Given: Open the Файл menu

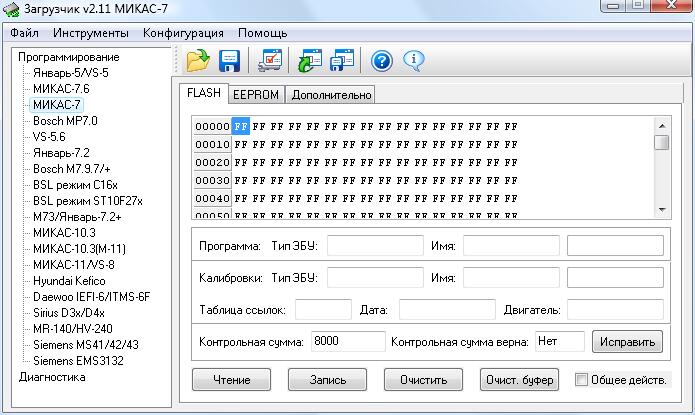Looking at the screenshot, I should (24, 33).
